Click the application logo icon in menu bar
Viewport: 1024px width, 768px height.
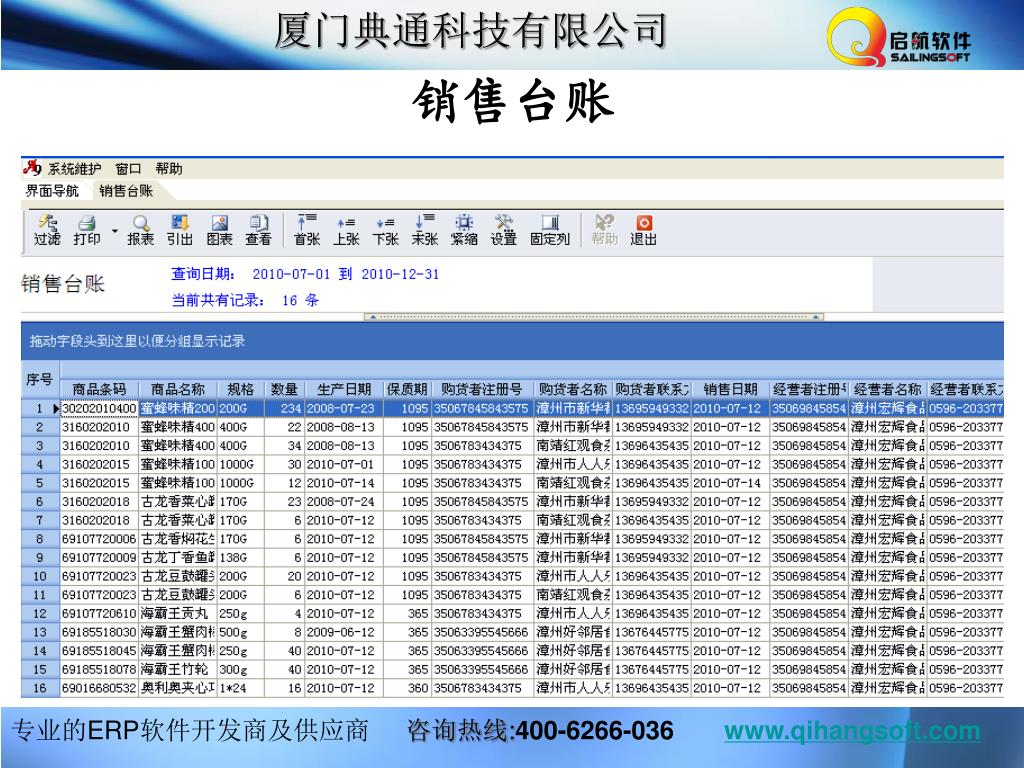32,168
